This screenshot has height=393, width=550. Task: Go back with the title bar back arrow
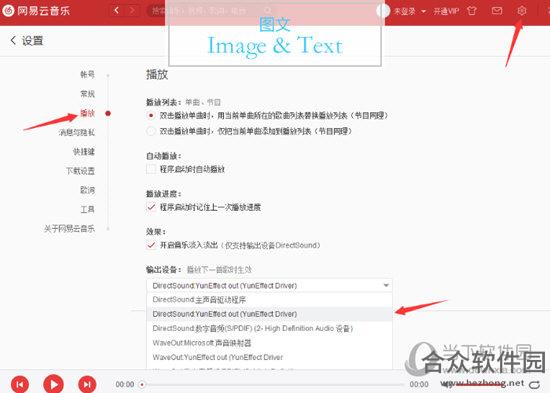pos(117,11)
